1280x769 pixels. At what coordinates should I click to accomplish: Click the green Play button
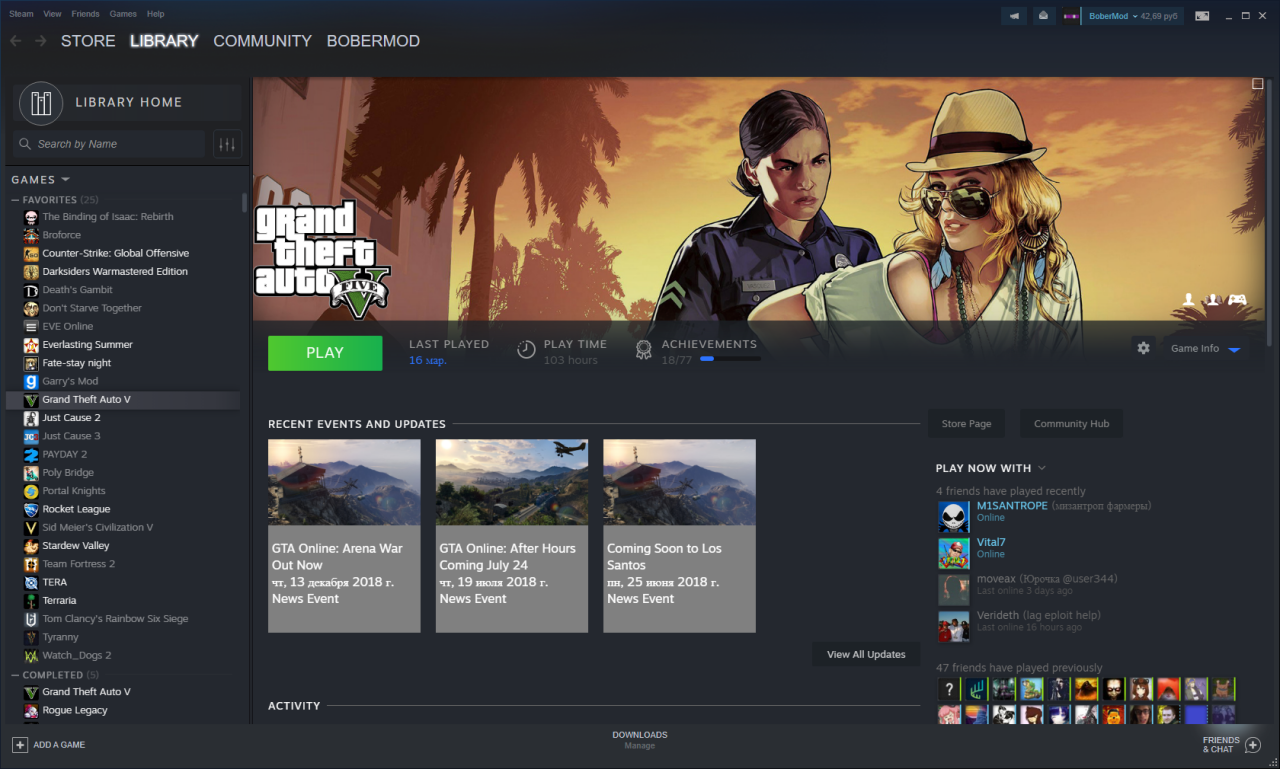325,353
